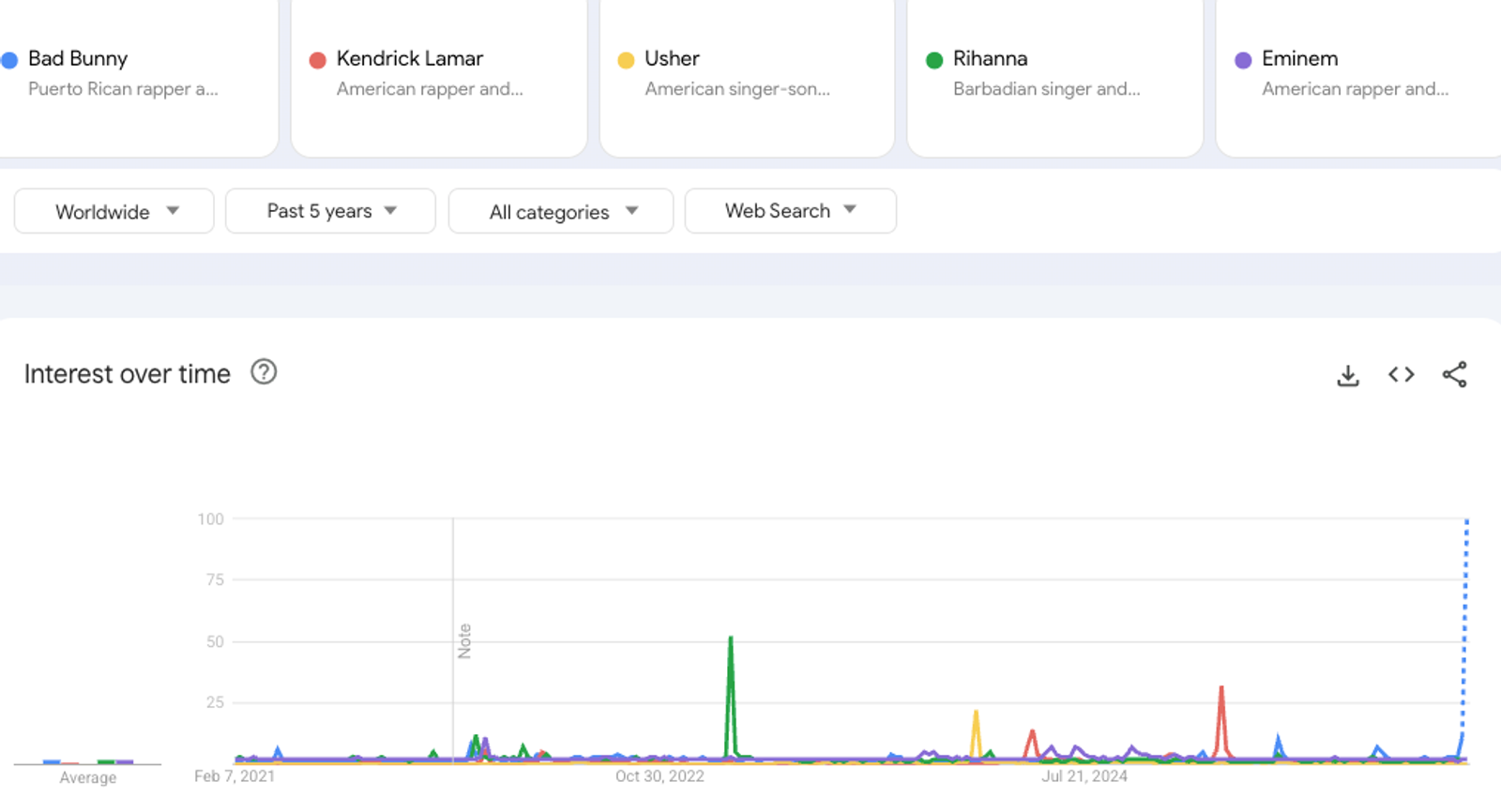Open help for Interest over time
This screenshot has height=812, width=1501.
pos(264,372)
